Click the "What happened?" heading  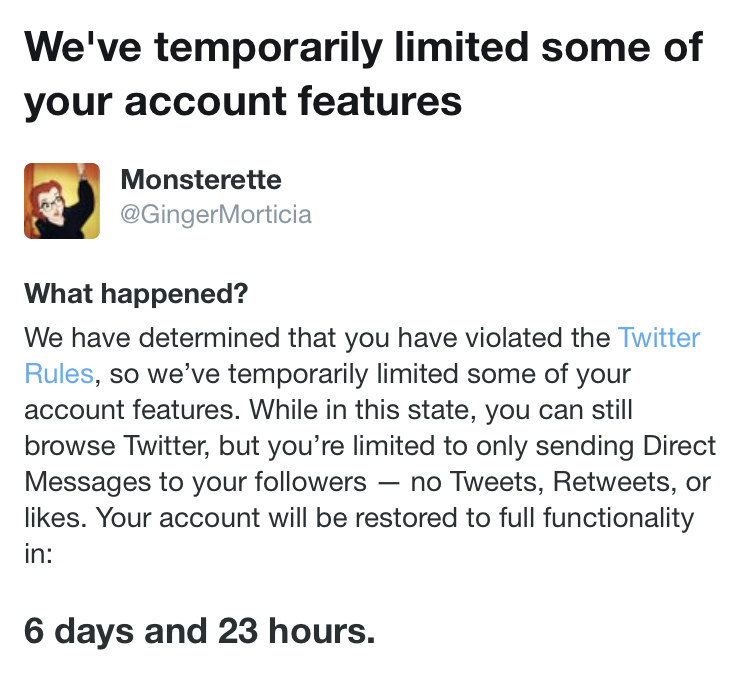(x=136, y=293)
